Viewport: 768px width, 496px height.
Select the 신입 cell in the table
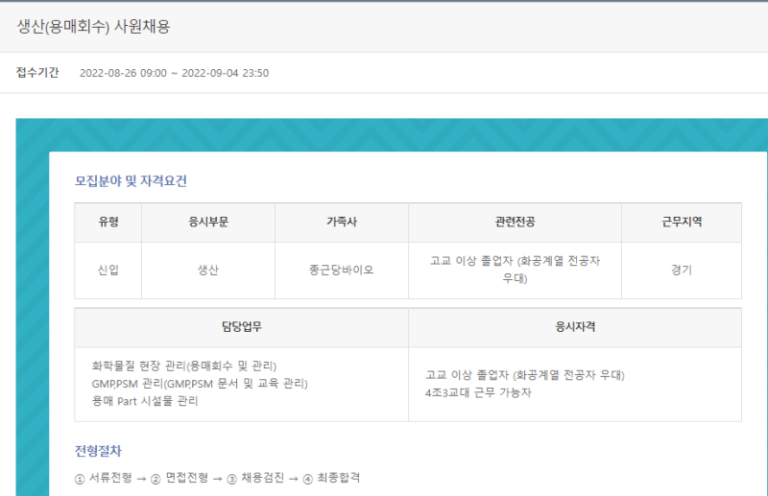(108, 270)
